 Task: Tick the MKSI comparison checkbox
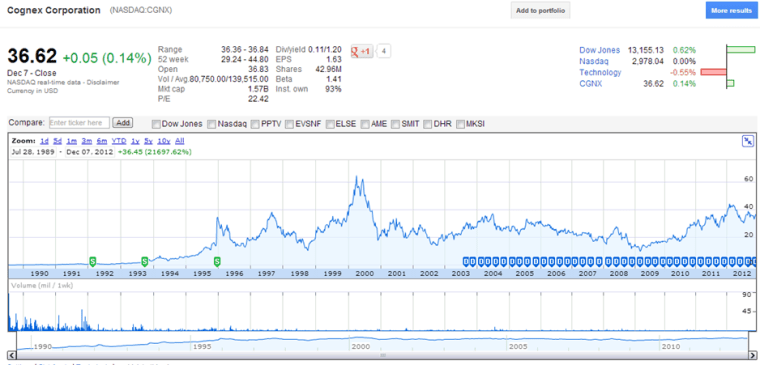[x=460, y=124]
